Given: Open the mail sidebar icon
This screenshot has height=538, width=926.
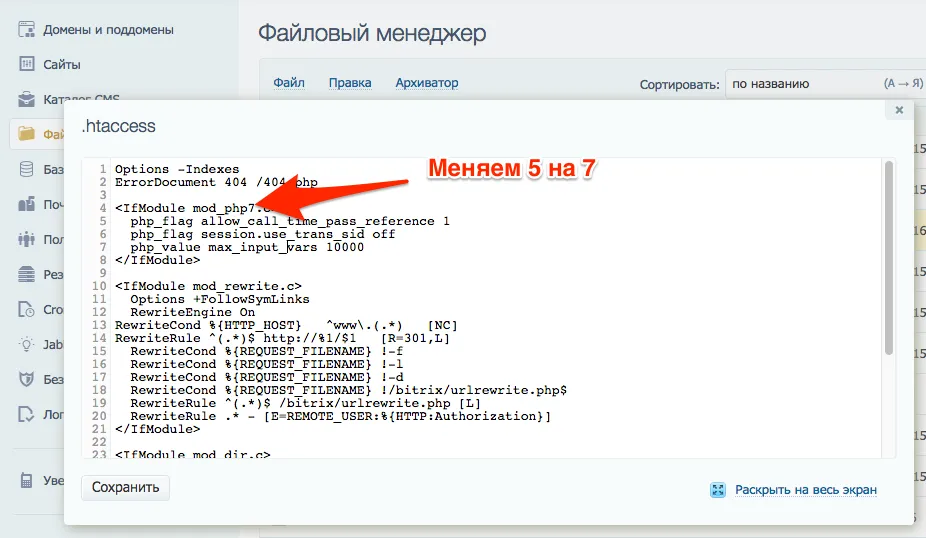Looking at the screenshot, I should pyautogui.click(x=27, y=204).
